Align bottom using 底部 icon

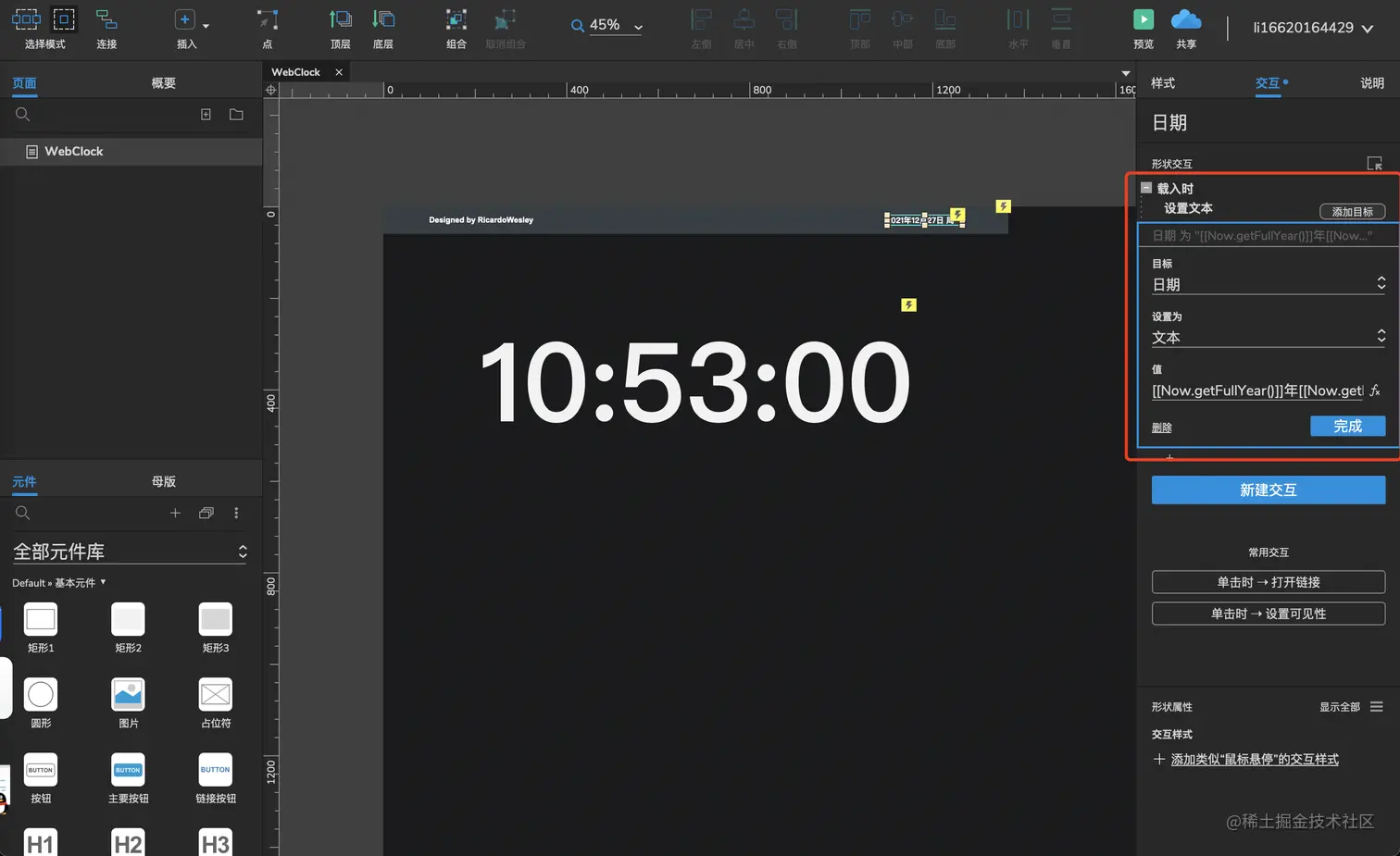944,19
